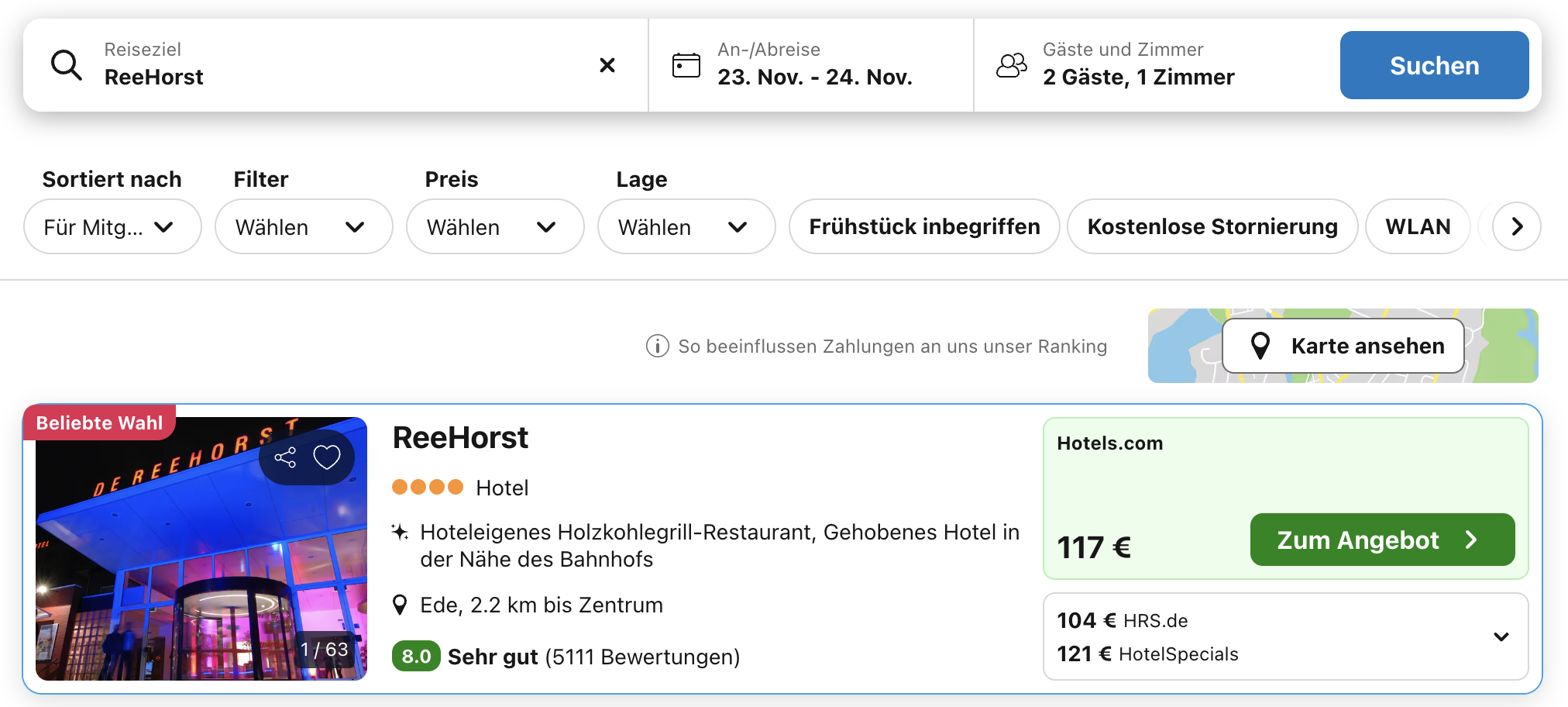Enable Kostenlose Stornierung filter
Image resolution: width=1568 pixels, height=707 pixels.
tap(1212, 226)
